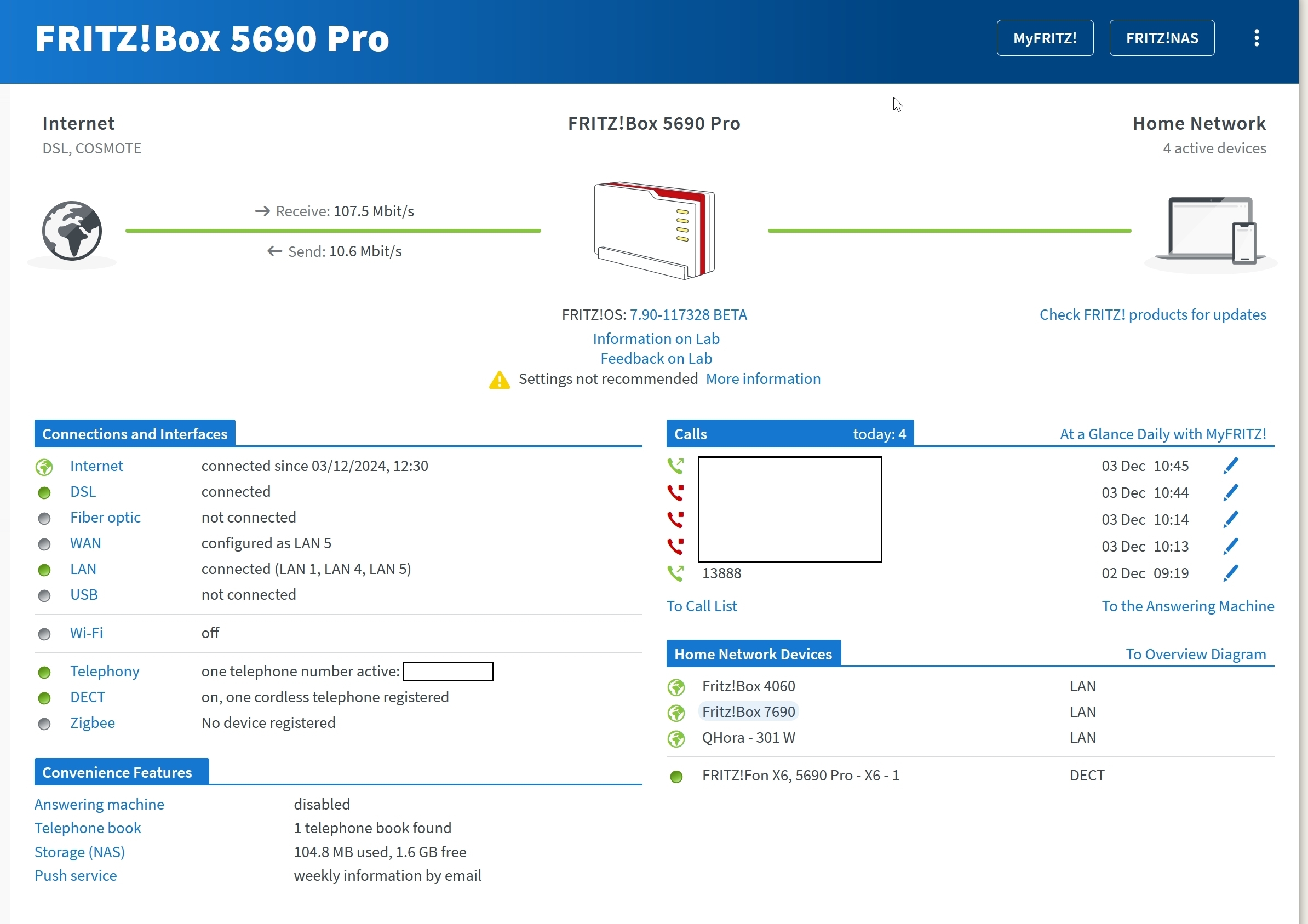Edit the 02 Dec 09:19 call entry

1231,573
